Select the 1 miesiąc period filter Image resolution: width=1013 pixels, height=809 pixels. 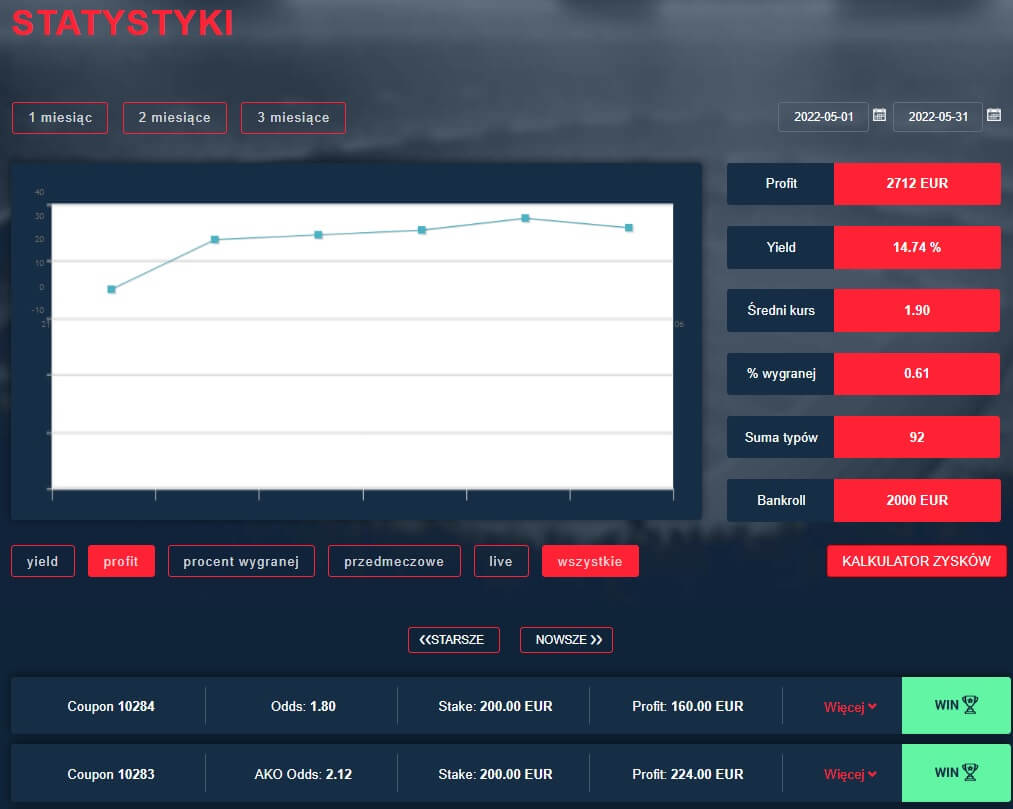pos(60,118)
